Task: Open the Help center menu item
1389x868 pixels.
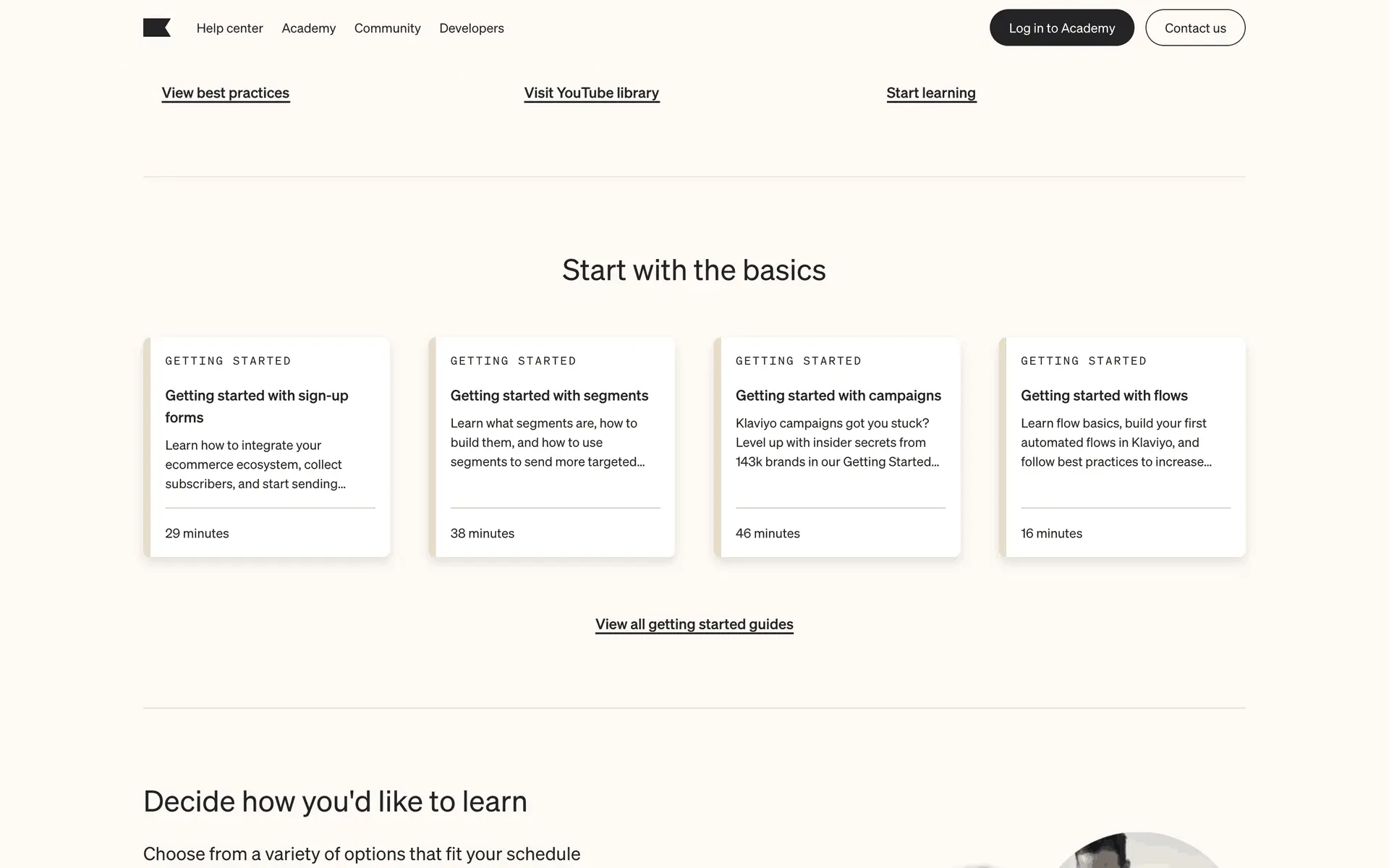Action: [229, 28]
